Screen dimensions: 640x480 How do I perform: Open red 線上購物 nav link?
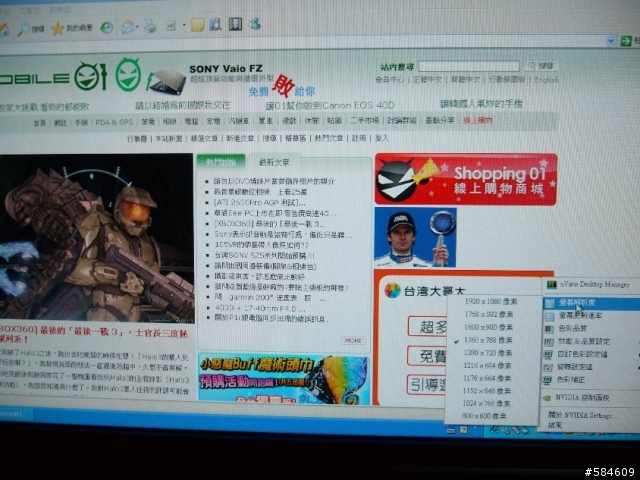point(478,120)
